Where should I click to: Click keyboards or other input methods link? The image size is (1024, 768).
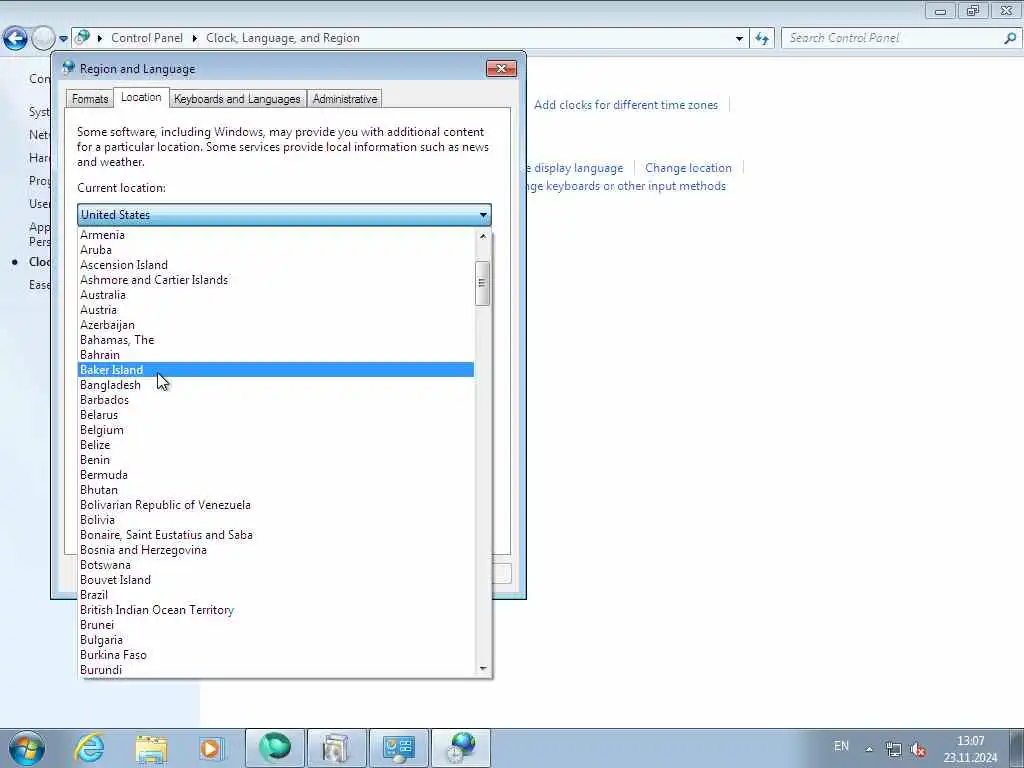coord(627,186)
